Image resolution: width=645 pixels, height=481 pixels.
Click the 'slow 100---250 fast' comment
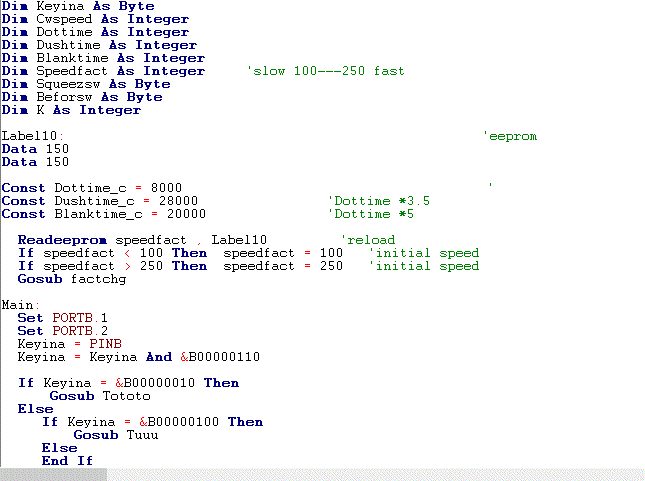[325, 71]
